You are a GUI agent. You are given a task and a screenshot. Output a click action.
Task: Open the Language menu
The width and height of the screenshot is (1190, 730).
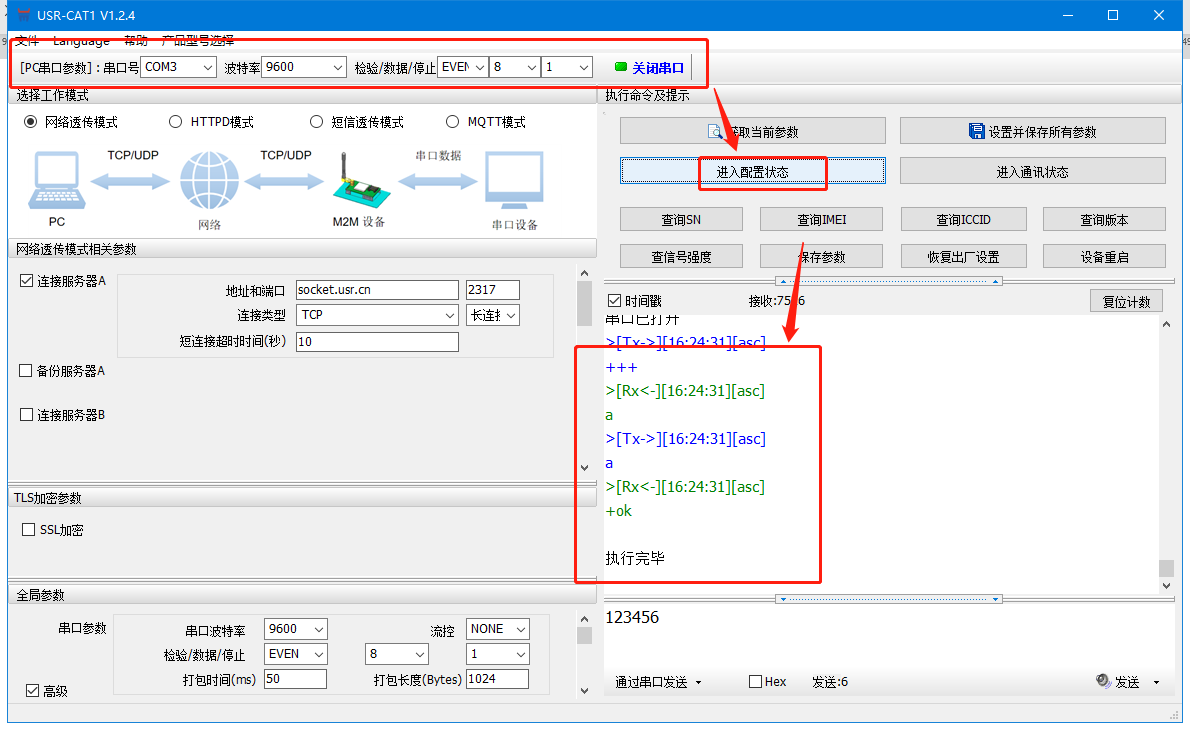pos(81,41)
